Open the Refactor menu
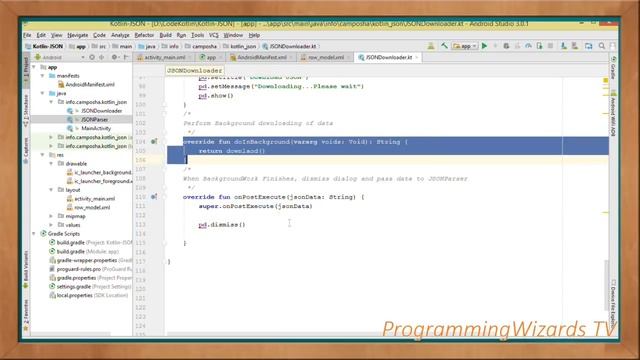Screen dimensions: 640x360 tap(144, 36)
